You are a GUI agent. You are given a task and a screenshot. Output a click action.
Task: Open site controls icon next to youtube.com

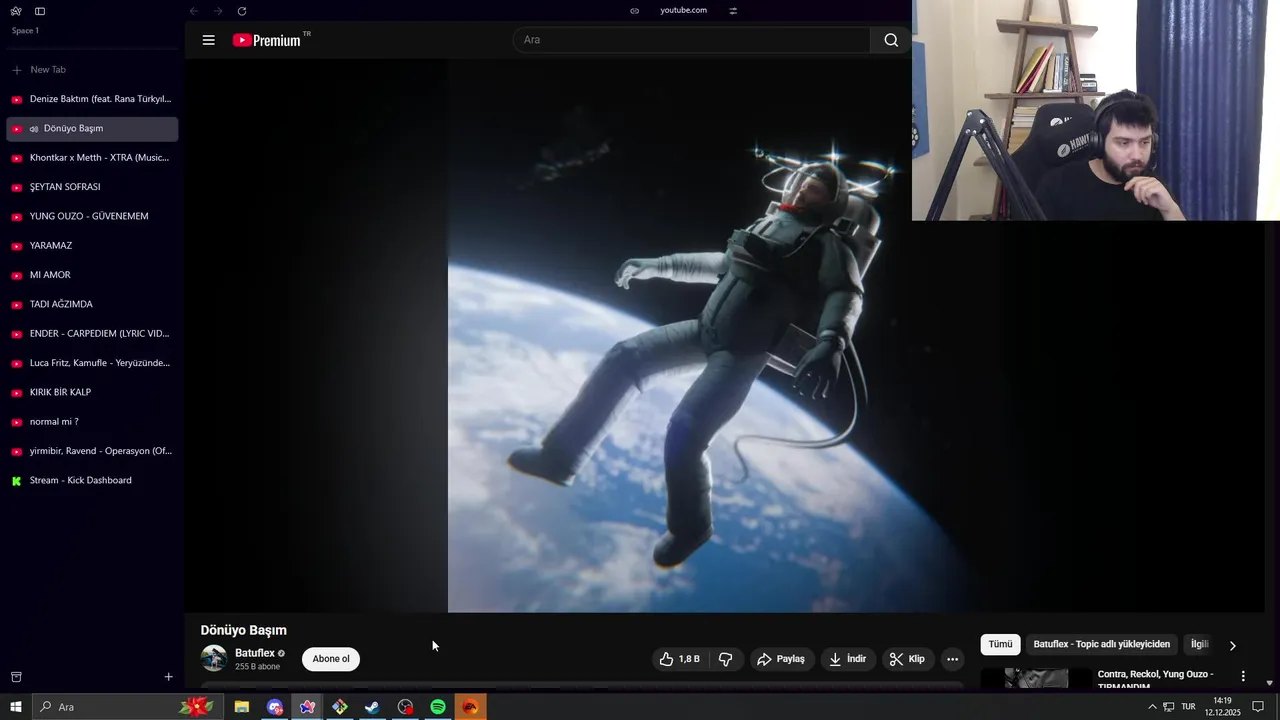pos(733,11)
